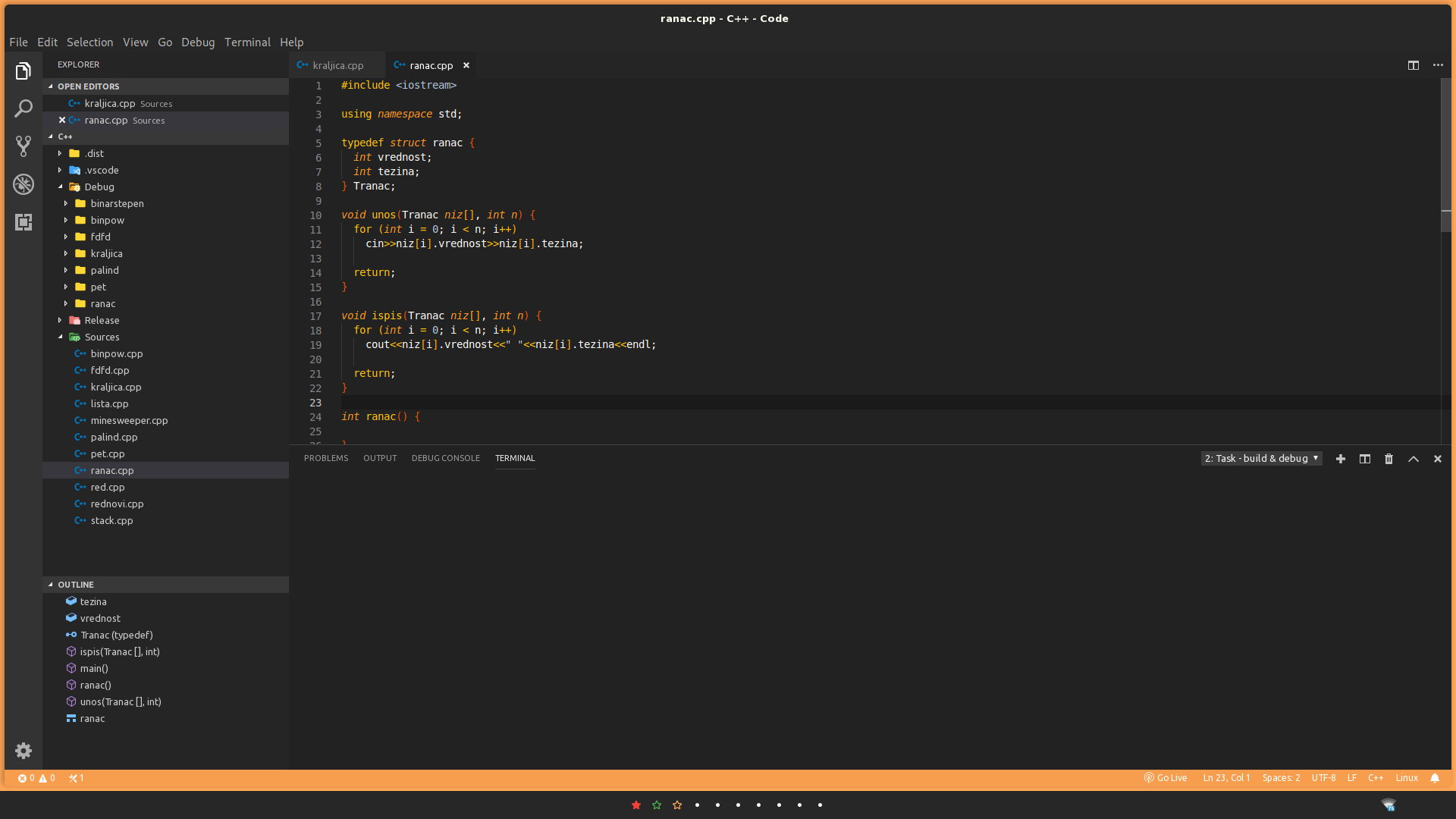The height and width of the screenshot is (819, 1456).
Task: Click Ln 23, Col 1 in status bar
Action: (x=1226, y=778)
